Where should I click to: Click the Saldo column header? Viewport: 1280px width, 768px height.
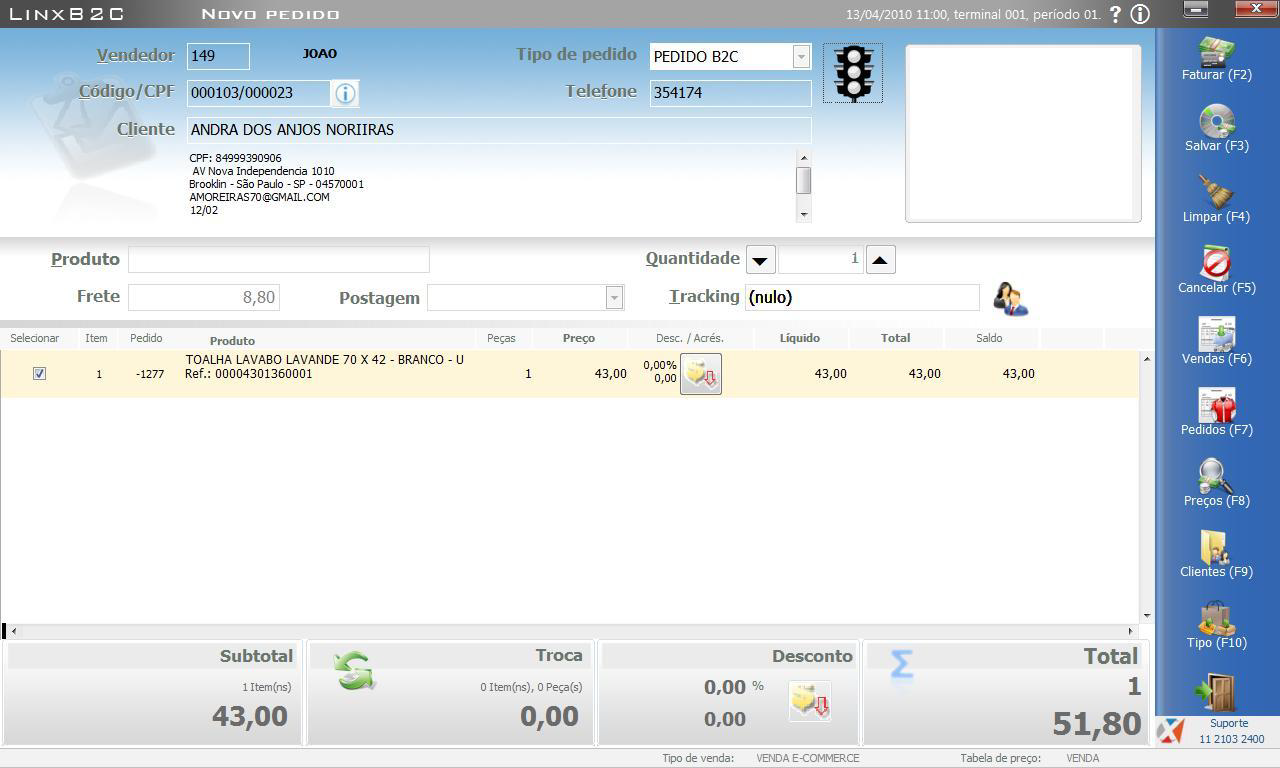point(989,338)
